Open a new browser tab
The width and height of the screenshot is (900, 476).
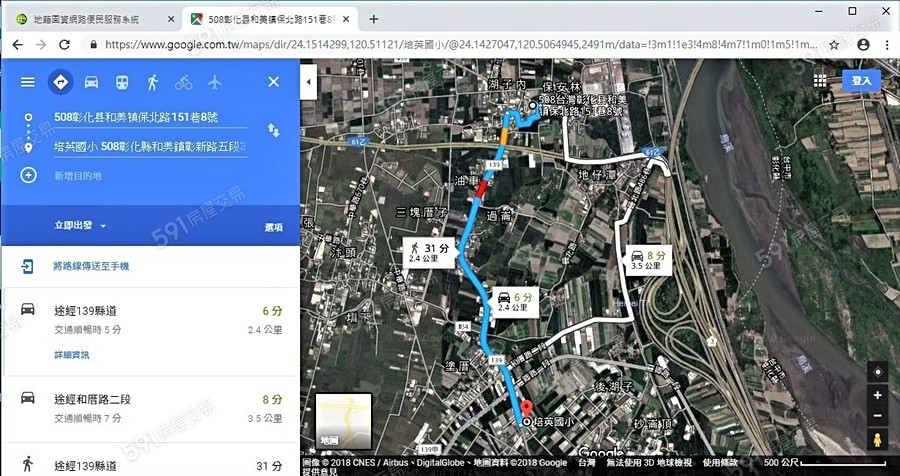374,19
